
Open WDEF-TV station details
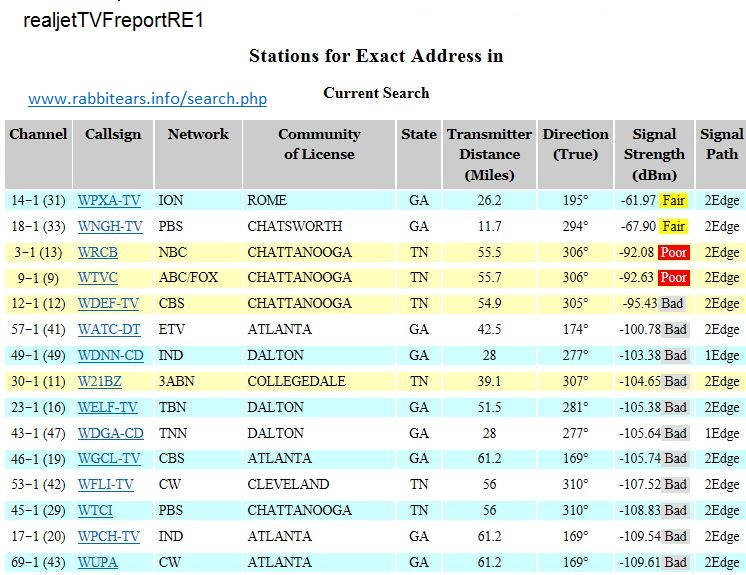pos(109,304)
